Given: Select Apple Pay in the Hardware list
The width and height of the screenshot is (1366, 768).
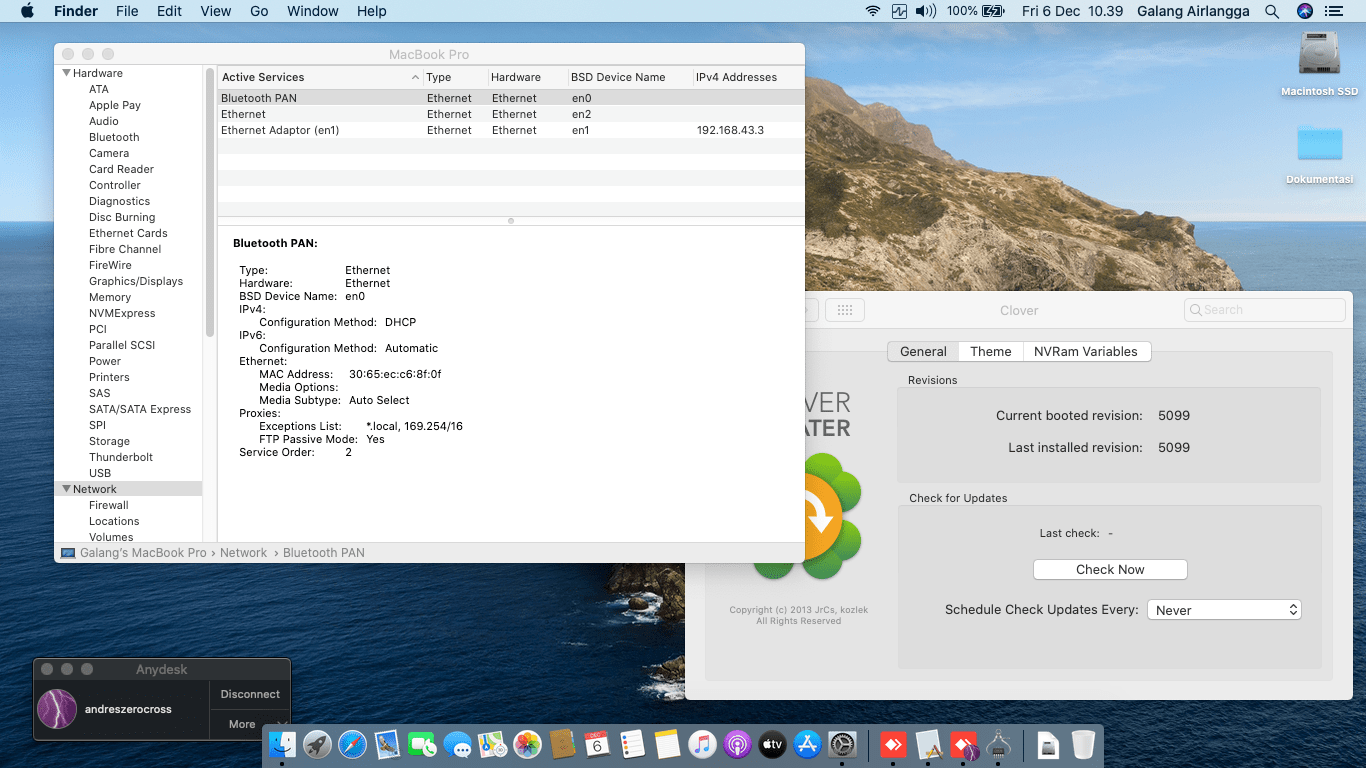Looking at the screenshot, I should (115, 105).
